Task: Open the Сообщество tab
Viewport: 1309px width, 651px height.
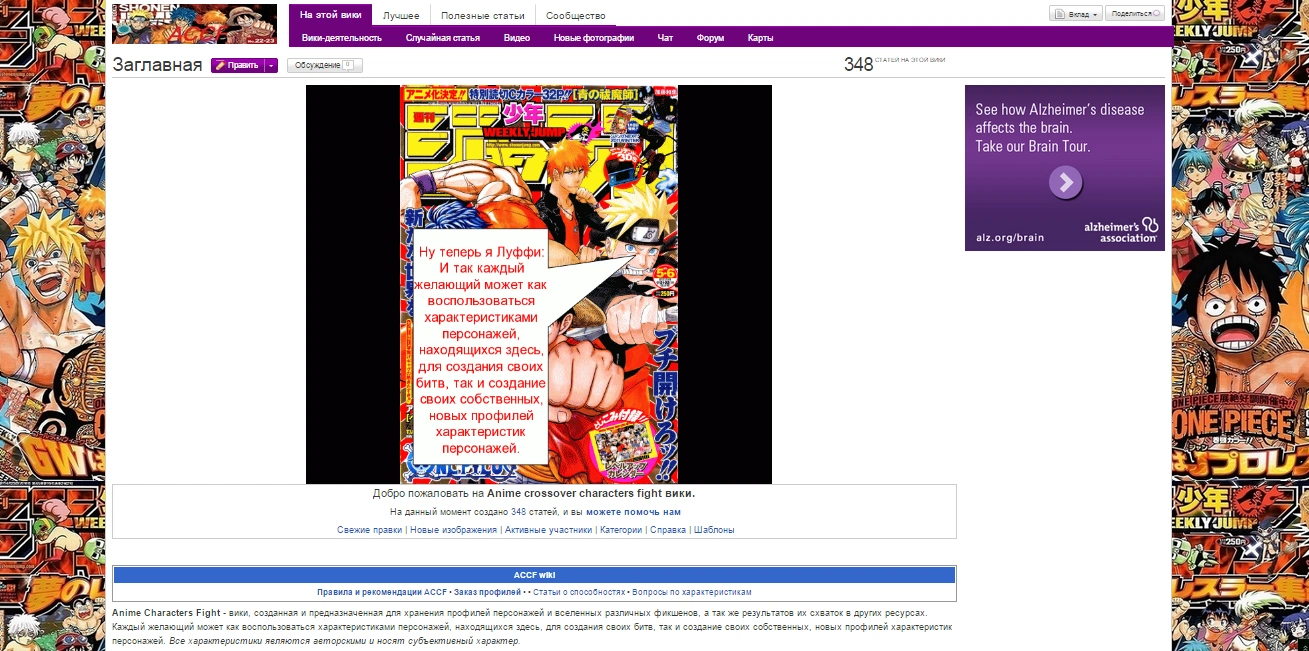Action: tap(575, 16)
